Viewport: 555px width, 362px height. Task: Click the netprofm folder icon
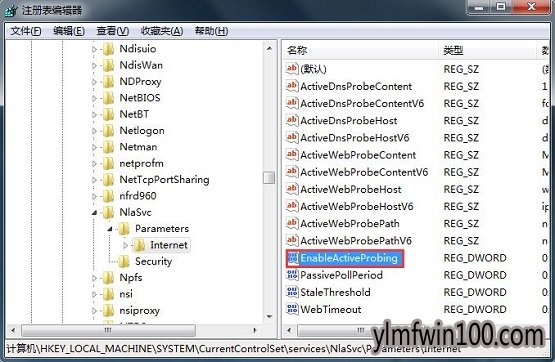pos(108,163)
